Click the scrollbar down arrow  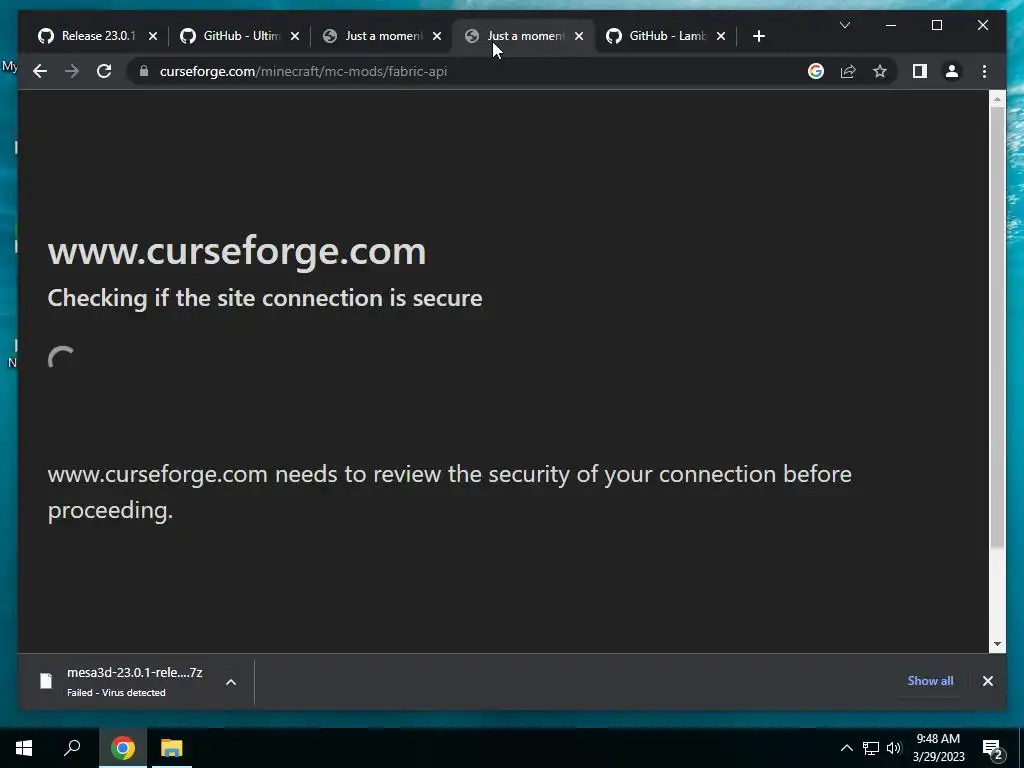(x=997, y=644)
